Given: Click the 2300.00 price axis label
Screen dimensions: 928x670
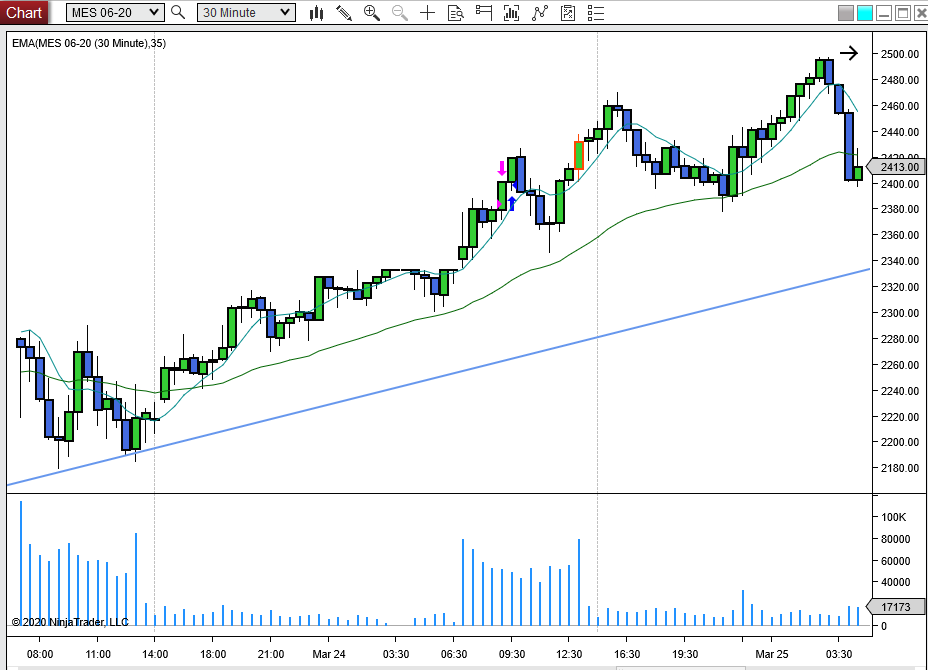Looking at the screenshot, I should (x=900, y=313).
